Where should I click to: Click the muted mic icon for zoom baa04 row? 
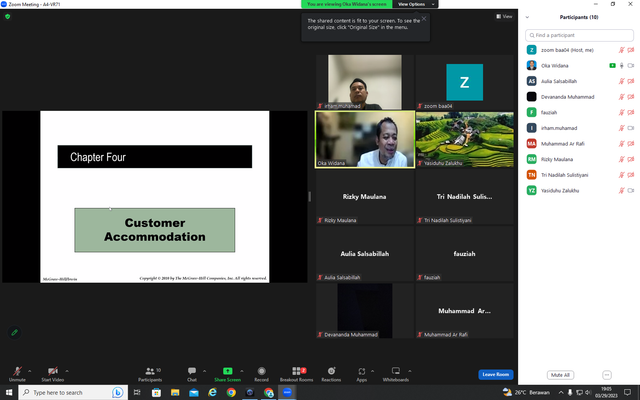621,50
